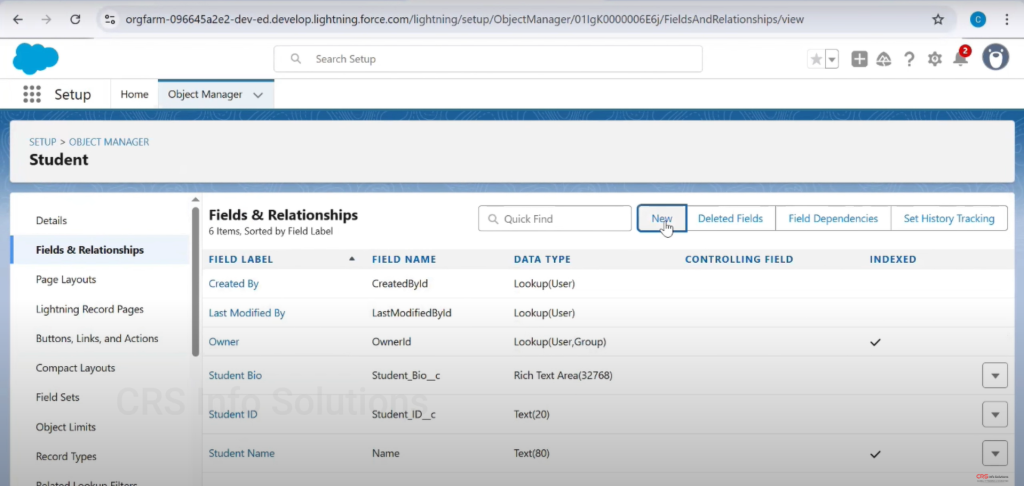Click the Favorites star in Salesforce header
Viewport: 1024px width, 486px height.
(x=816, y=59)
